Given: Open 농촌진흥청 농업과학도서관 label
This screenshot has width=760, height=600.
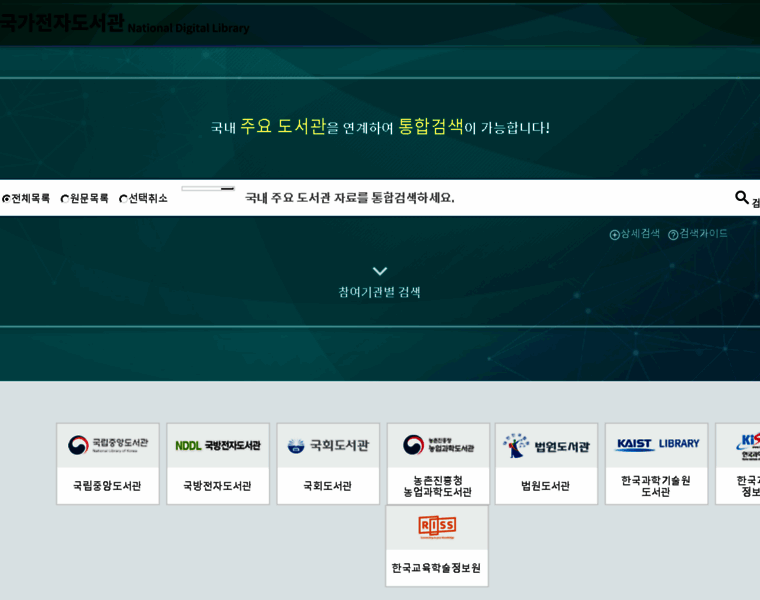Looking at the screenshot, I should (437, 486).
